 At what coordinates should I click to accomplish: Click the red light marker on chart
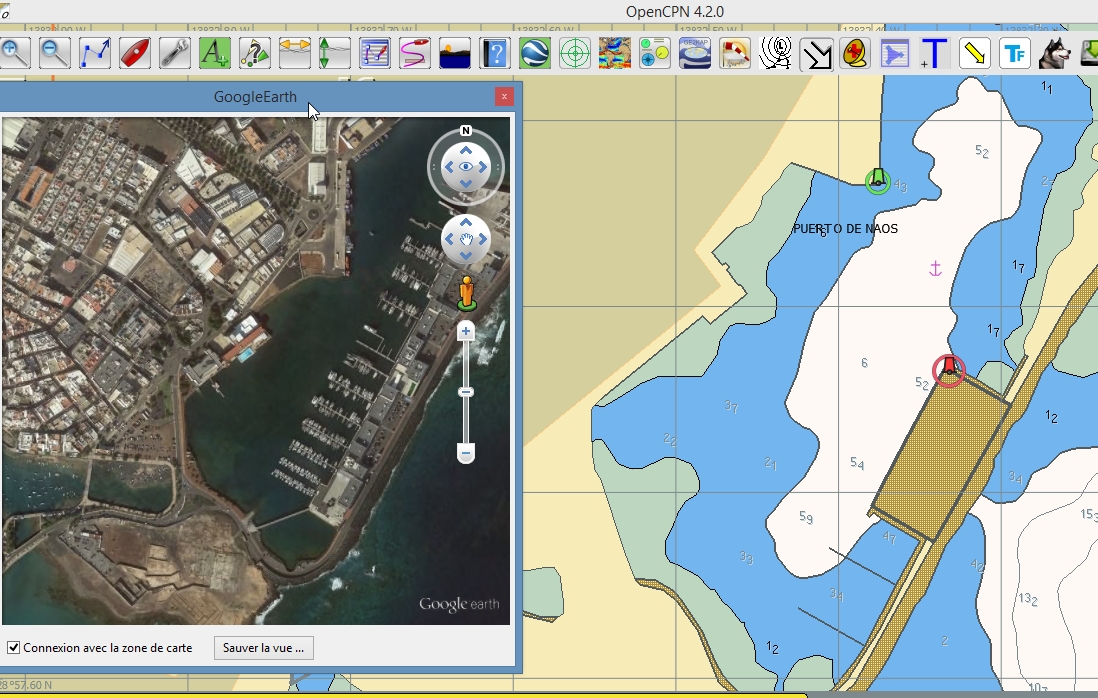click(949, 369)
